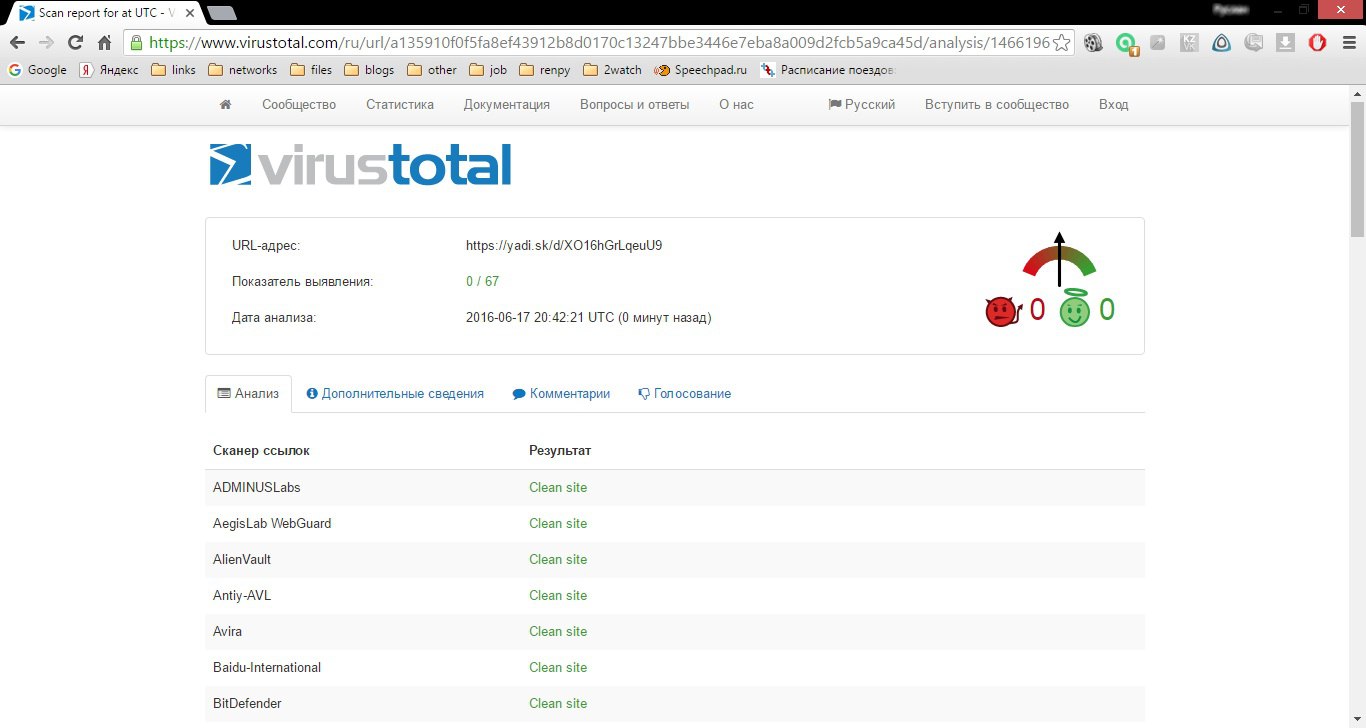
Task: Click the download arrow extension icon
Action: click(1285, 42)
